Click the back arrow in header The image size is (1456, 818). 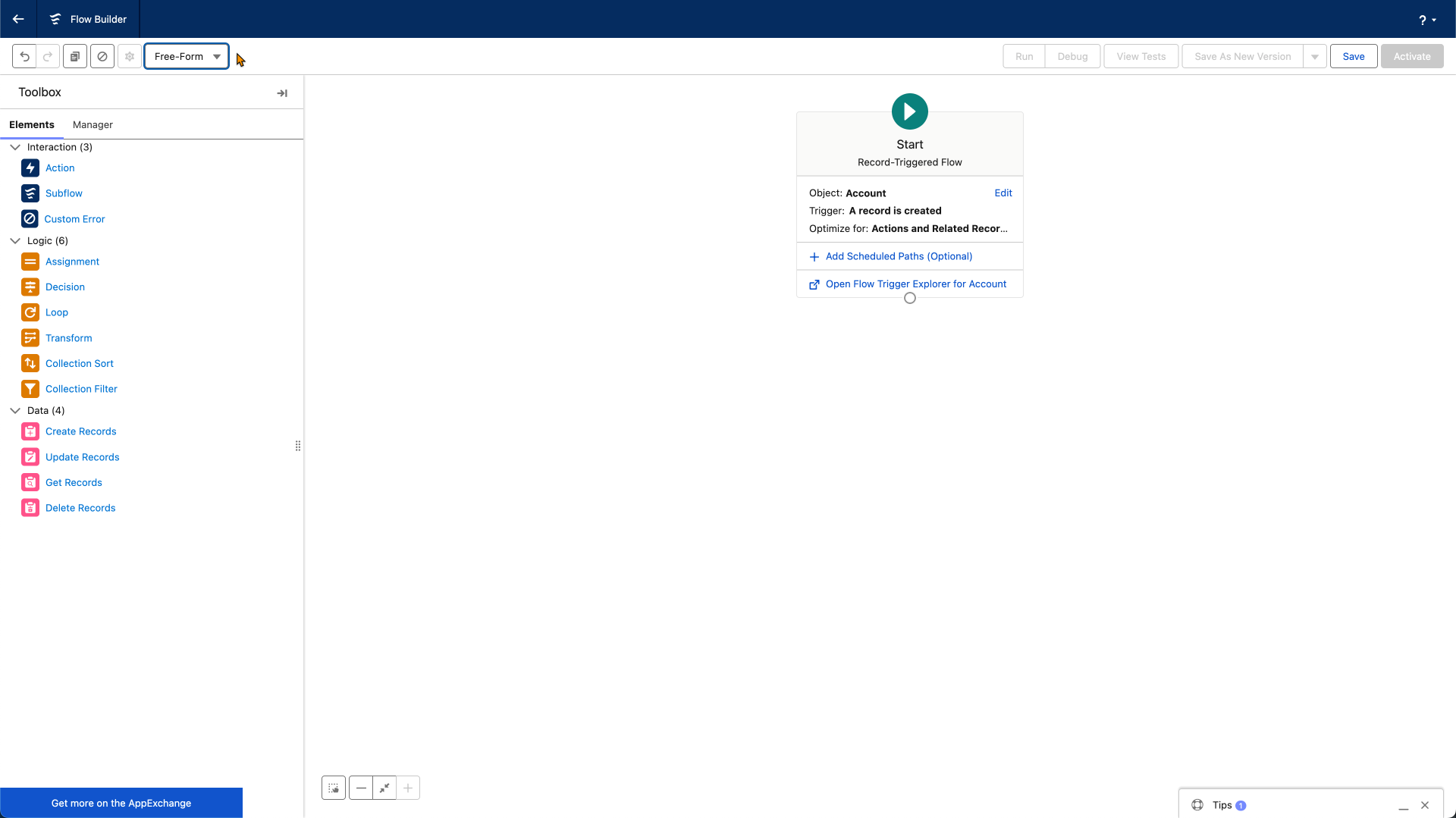18,19
